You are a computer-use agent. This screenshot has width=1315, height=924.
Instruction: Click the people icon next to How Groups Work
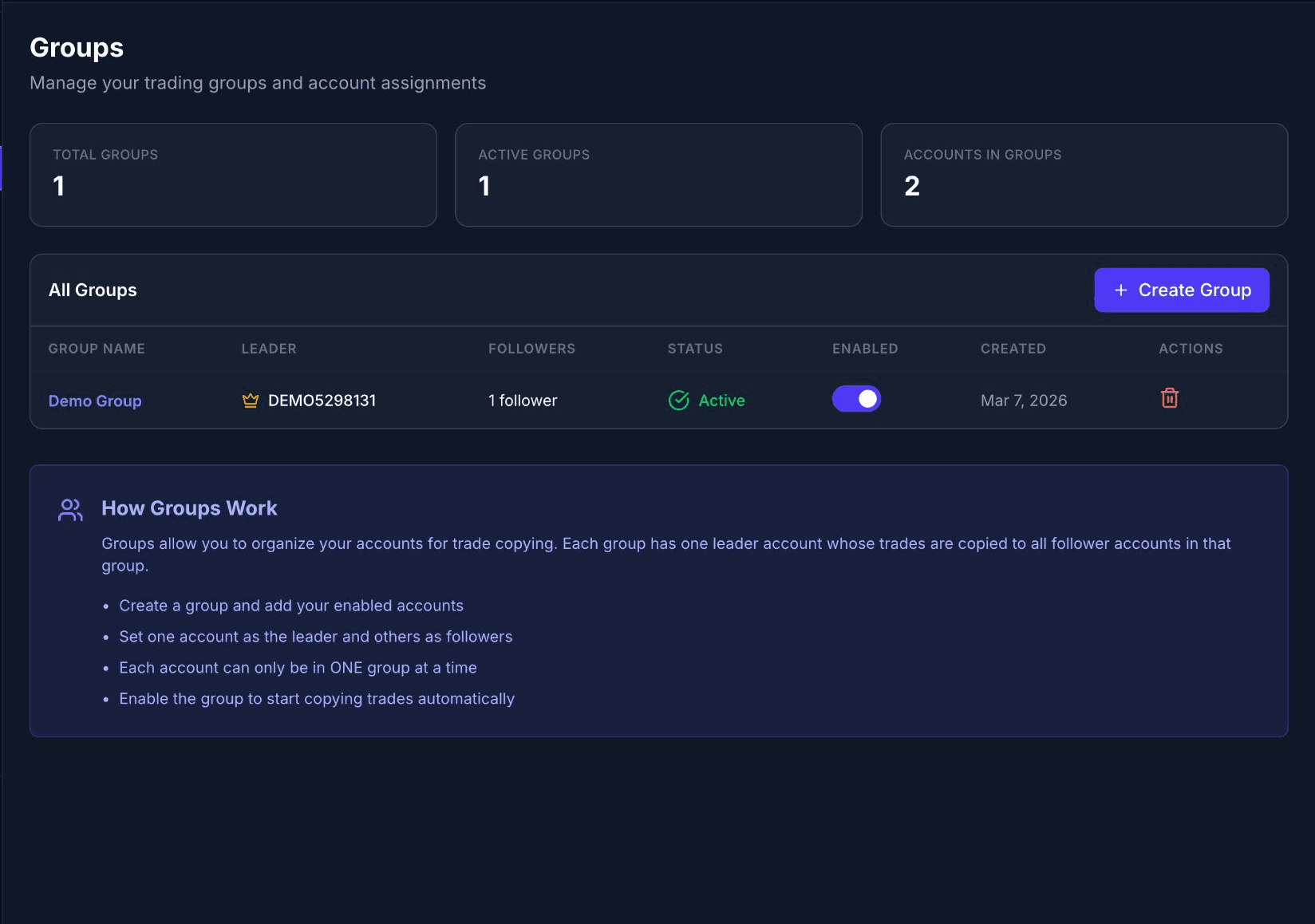coord(70,509)
